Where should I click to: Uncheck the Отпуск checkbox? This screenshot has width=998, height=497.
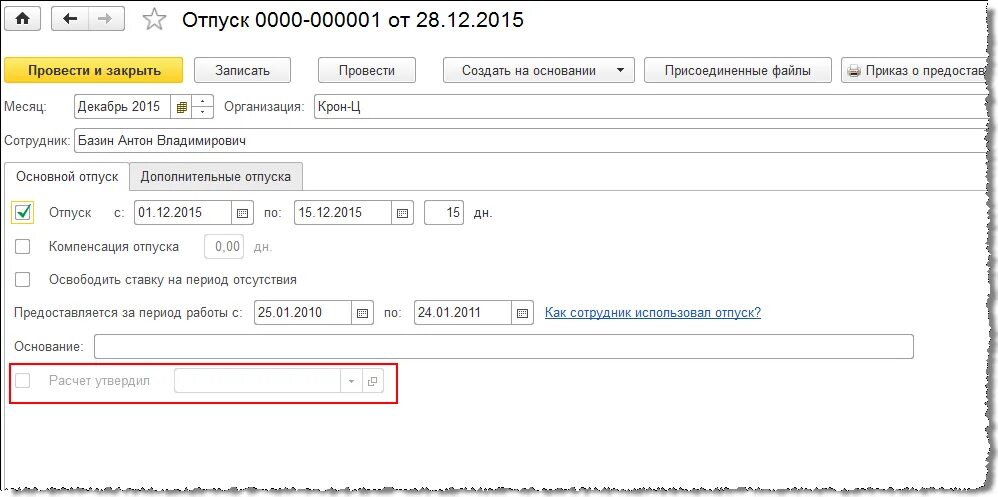(23, 213)
